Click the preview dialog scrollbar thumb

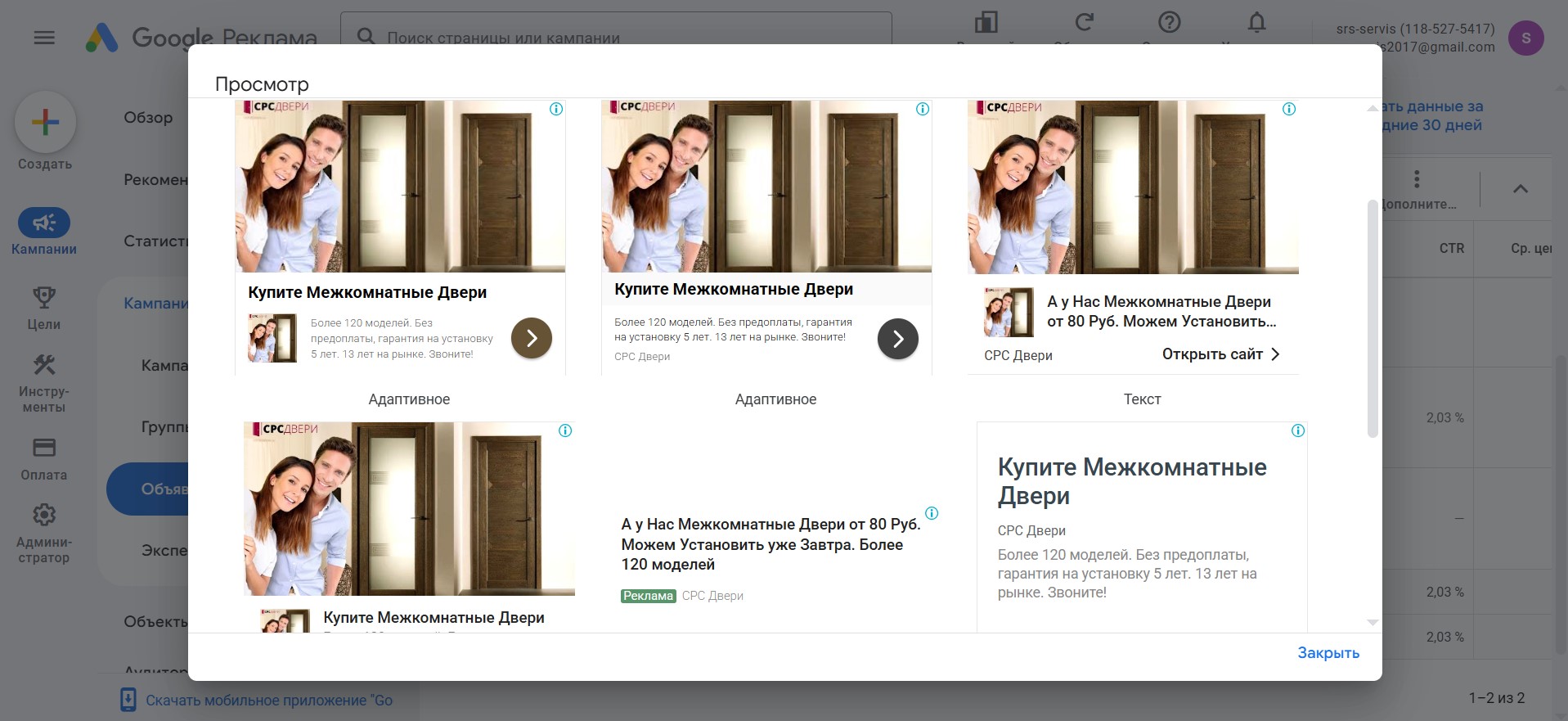(1373, 318)
